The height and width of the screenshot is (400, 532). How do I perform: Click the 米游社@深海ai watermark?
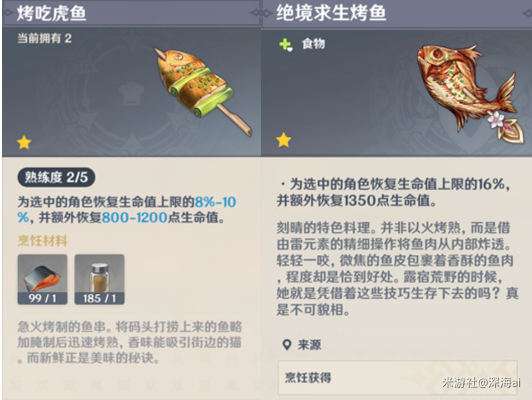[481, 383]
